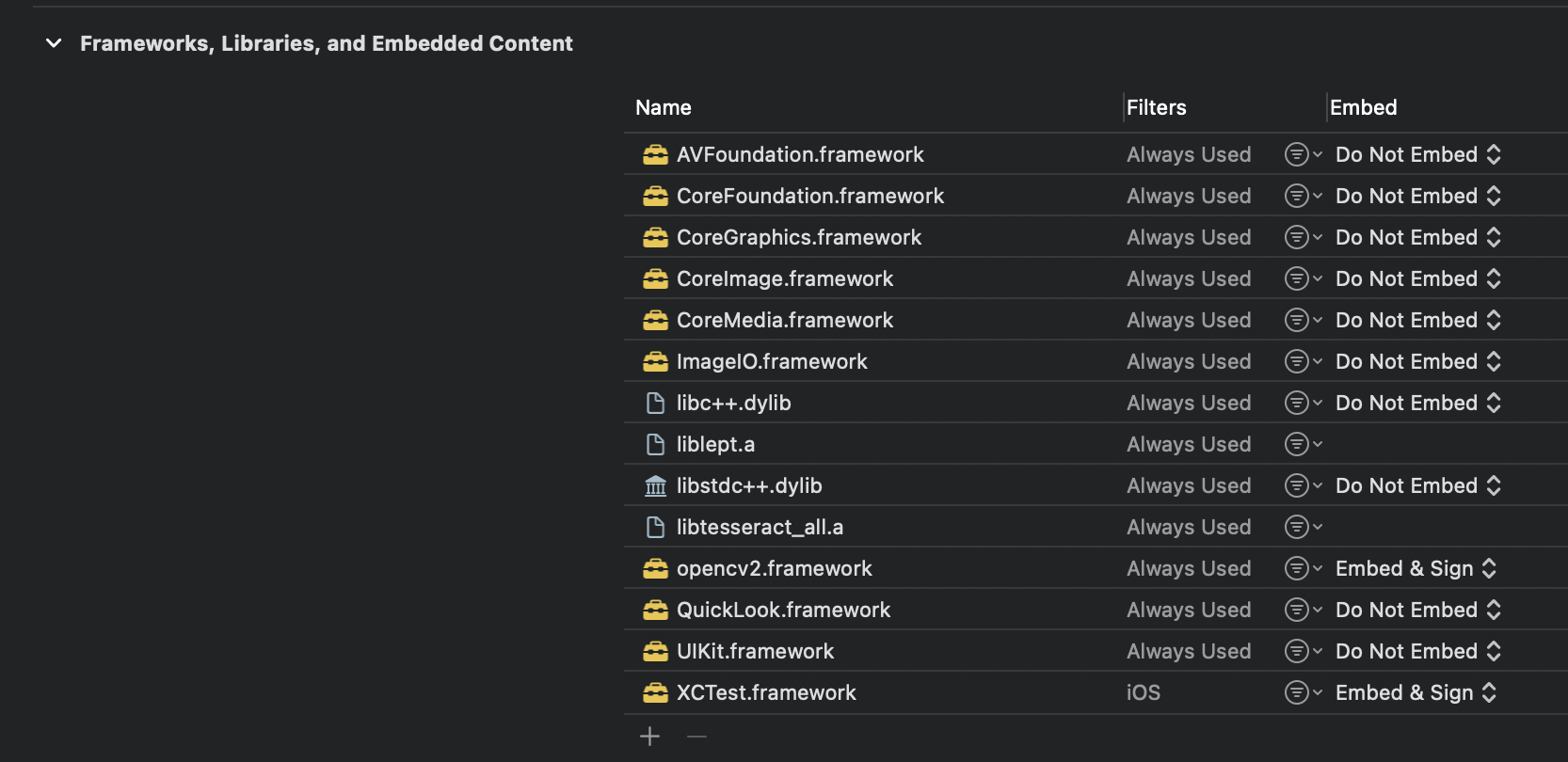Select the liblept.a row name
The width and height of the screenshot is (1568, 762).
point(715,444)
